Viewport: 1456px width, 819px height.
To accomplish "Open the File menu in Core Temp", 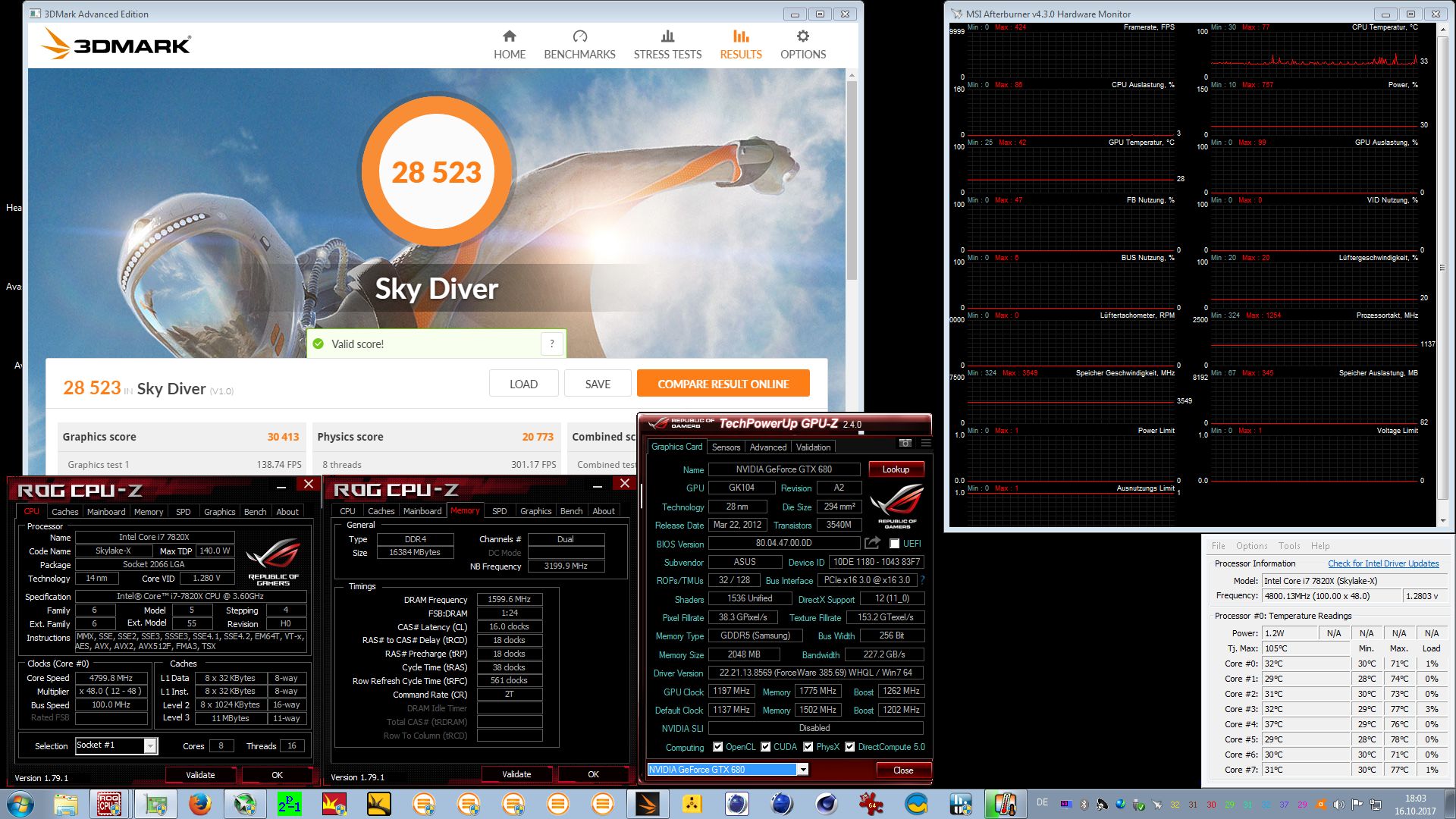I will (1218, 546).
